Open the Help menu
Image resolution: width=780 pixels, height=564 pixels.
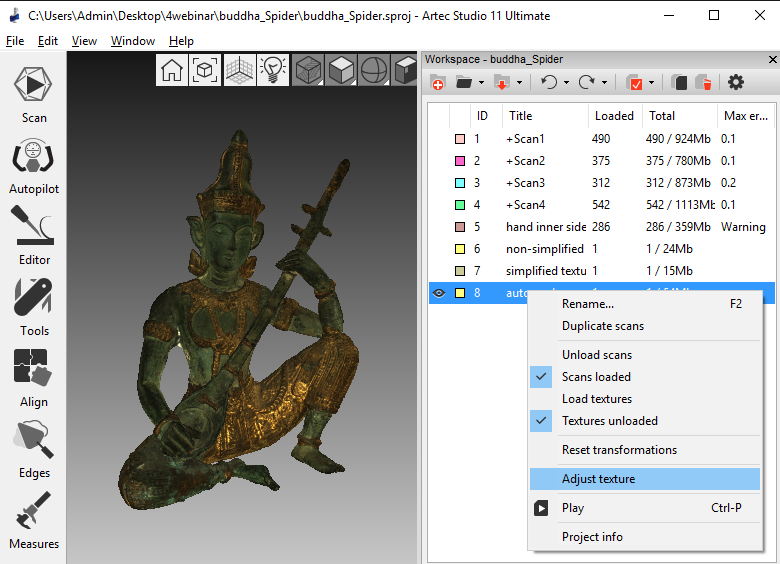181,41
